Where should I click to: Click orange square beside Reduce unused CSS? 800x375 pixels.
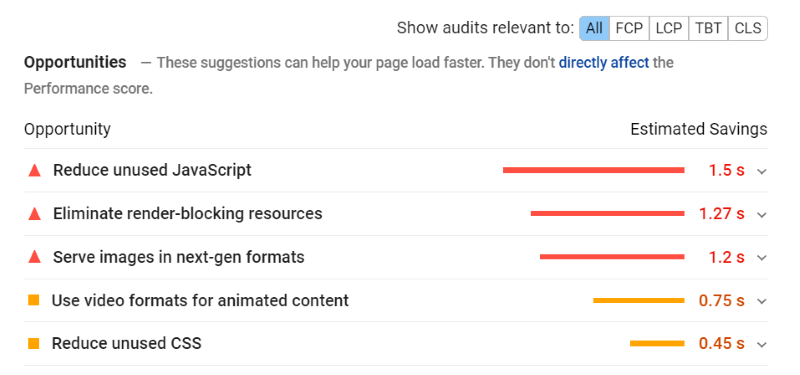tap(34, 344)
